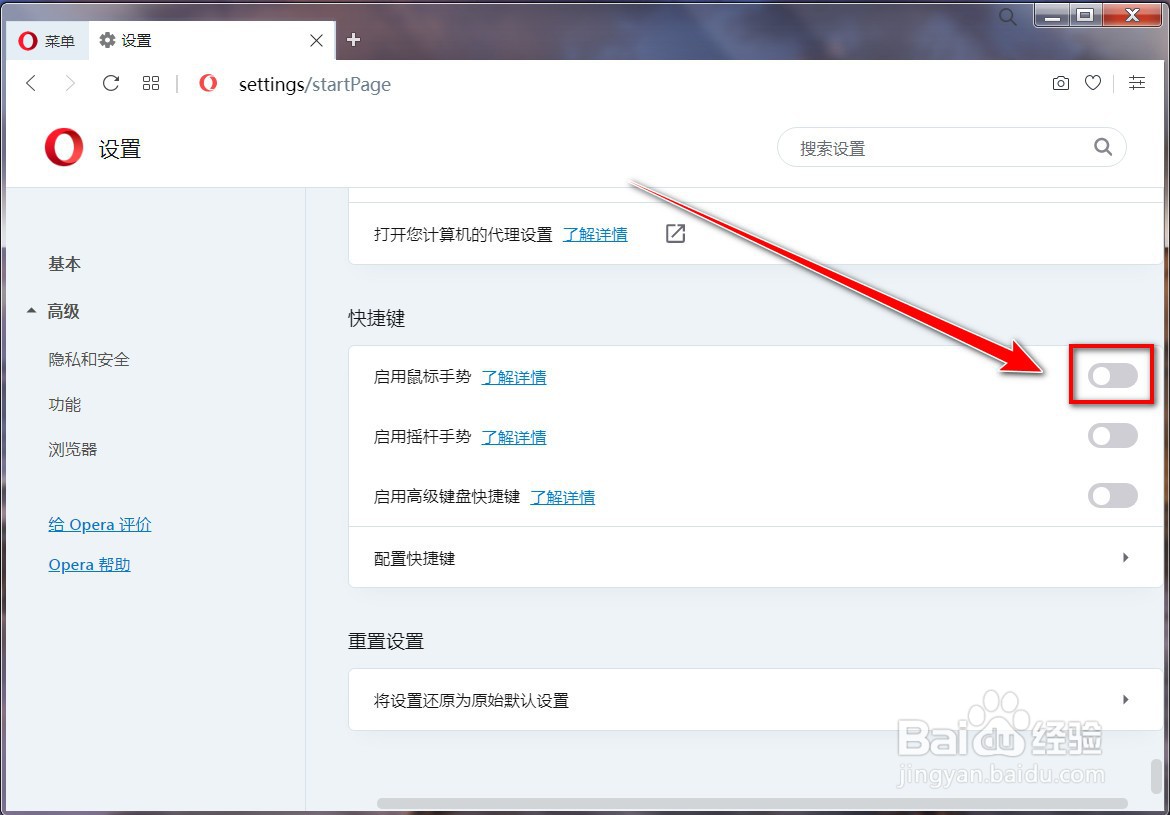1170x815 pixels.
Task: Click the search icon in 搜索设置 field
Action: [1103, 147]
